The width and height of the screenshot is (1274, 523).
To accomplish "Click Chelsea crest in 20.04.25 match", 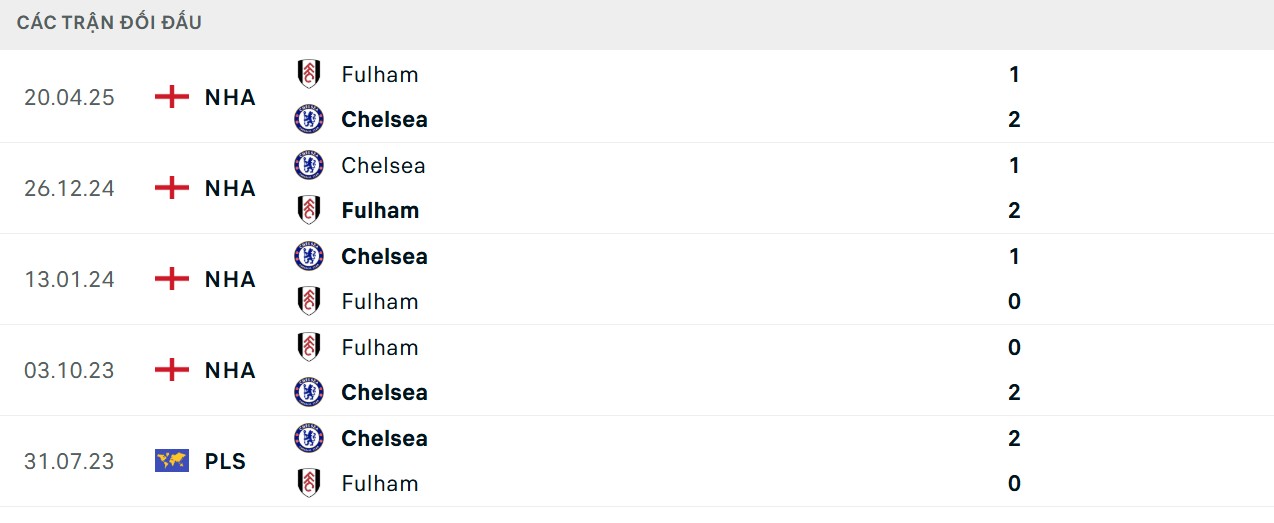I will (x=309, y=119).
